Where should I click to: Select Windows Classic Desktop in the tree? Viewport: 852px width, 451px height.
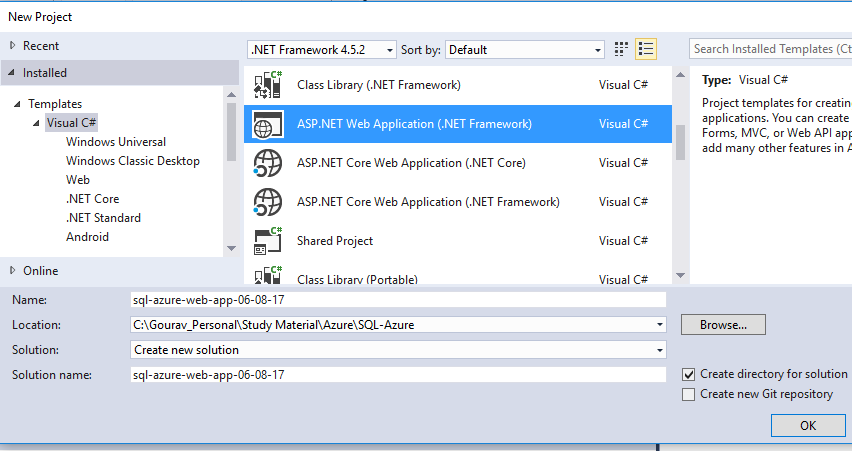coord(132,161)
